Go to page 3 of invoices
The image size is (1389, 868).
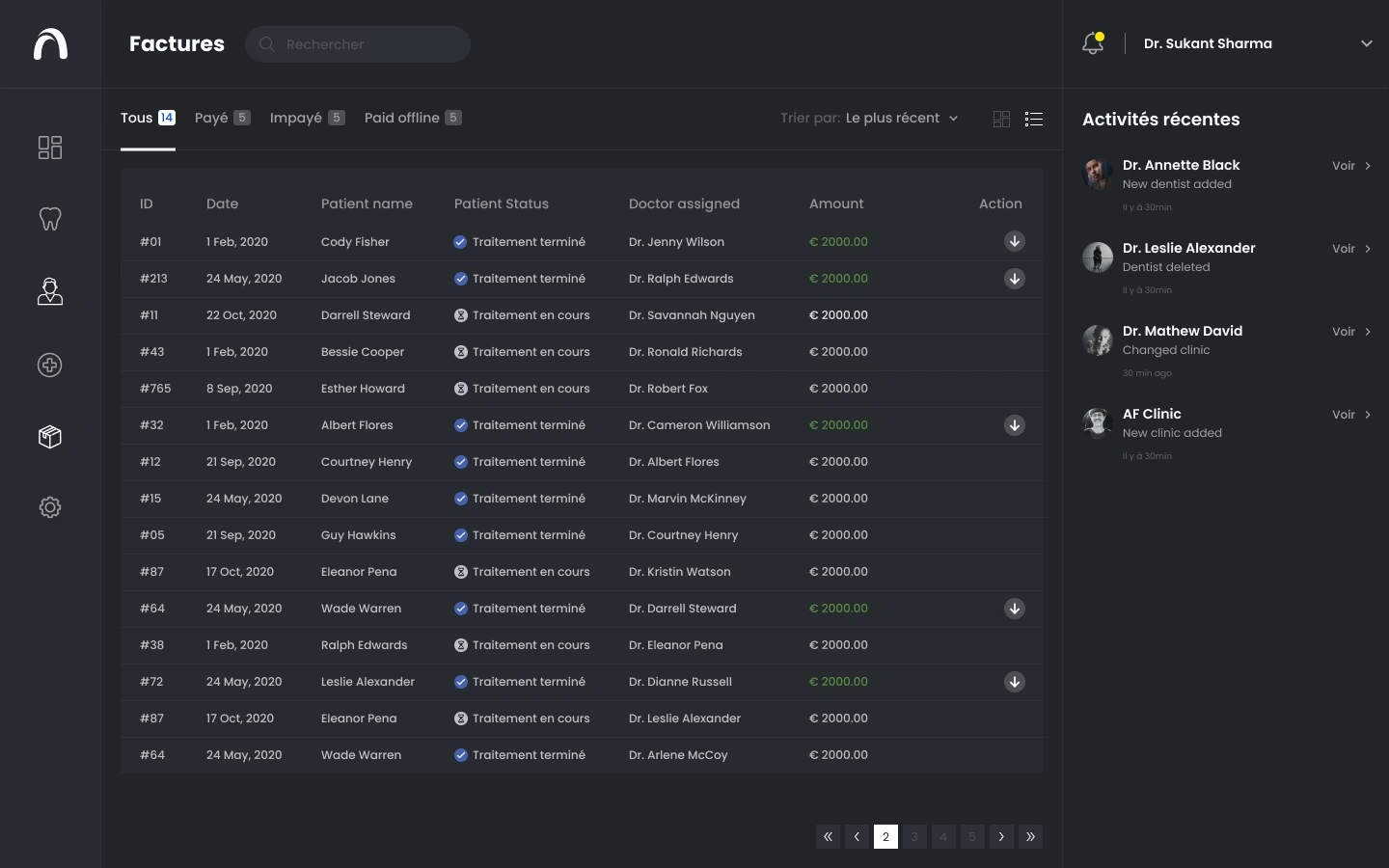click(914, 837)
